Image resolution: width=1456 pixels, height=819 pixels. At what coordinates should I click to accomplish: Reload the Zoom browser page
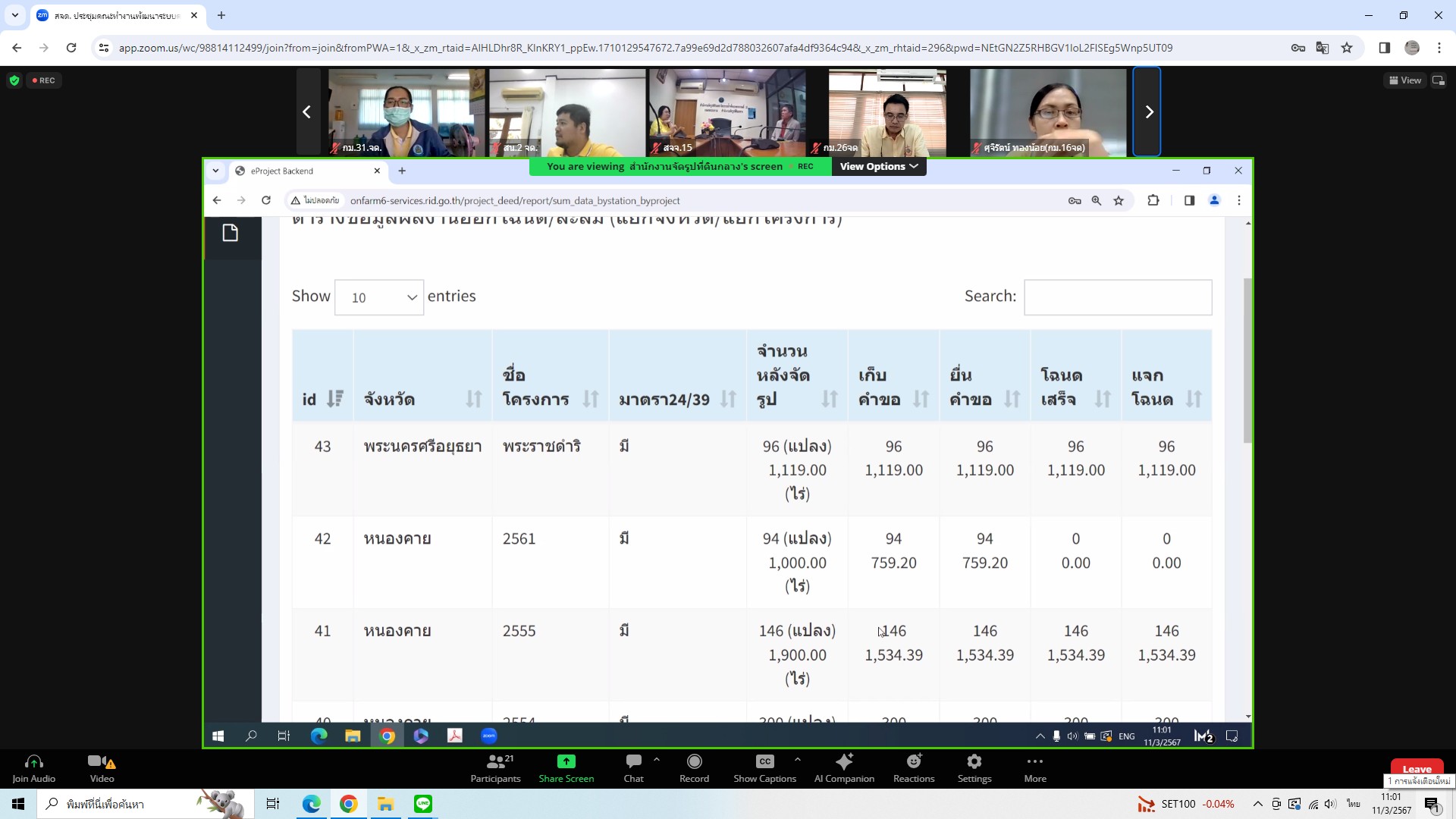pyautogui.click(x=71, y=48)
